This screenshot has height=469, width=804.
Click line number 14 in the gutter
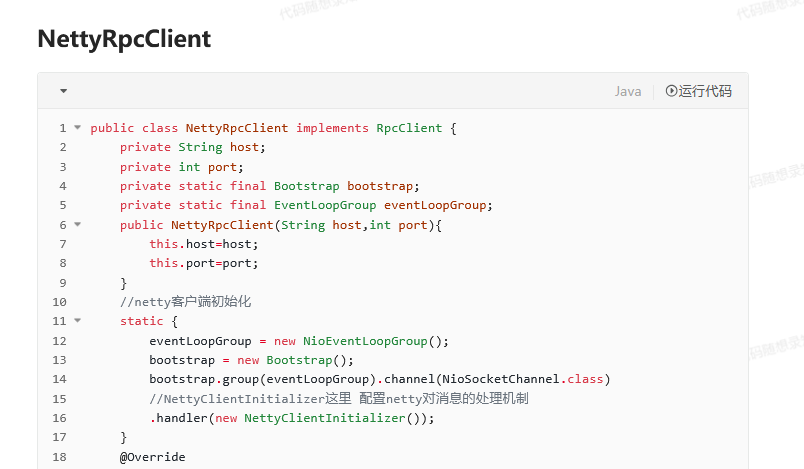point(59,379)
